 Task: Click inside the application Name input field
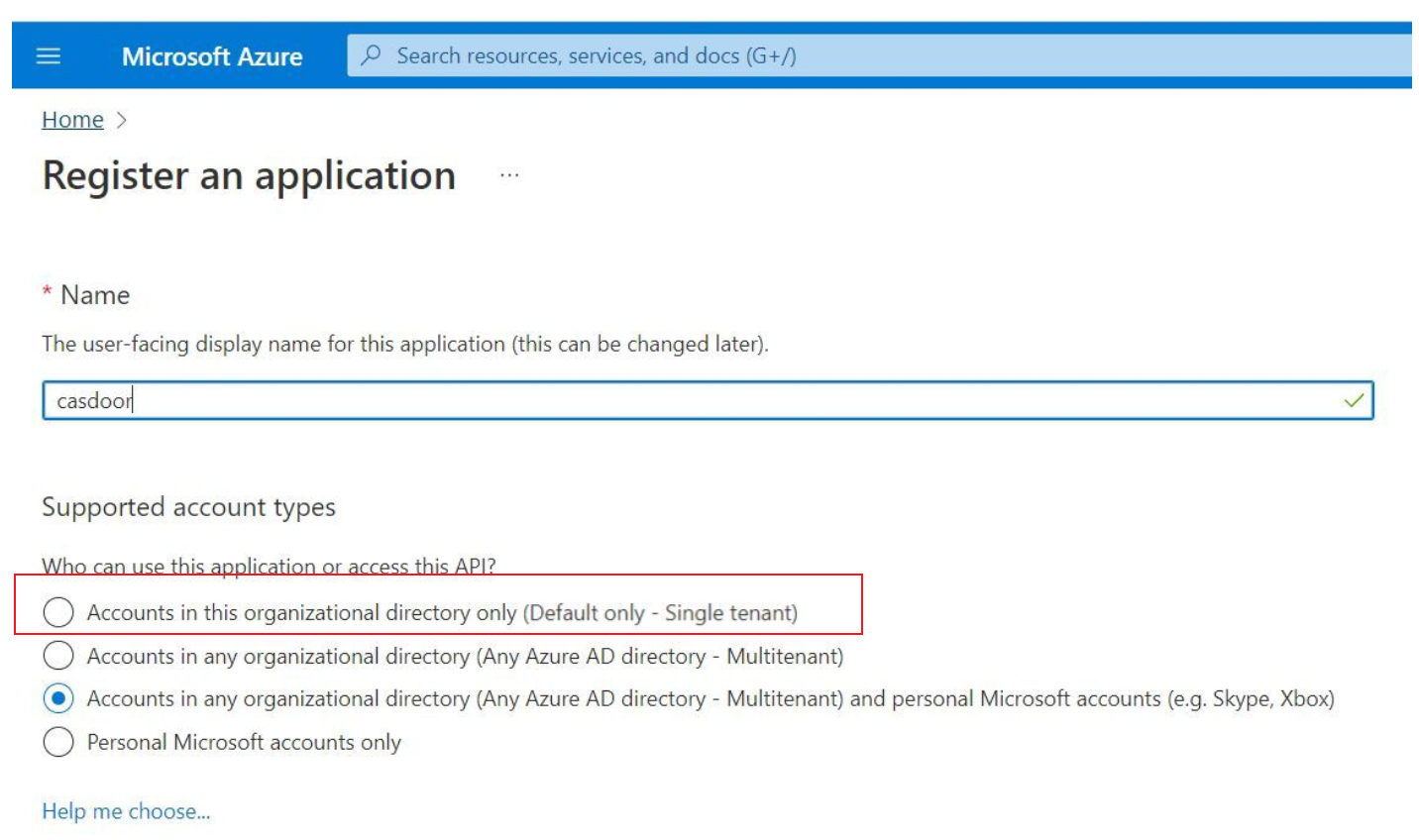coord(694,397)
